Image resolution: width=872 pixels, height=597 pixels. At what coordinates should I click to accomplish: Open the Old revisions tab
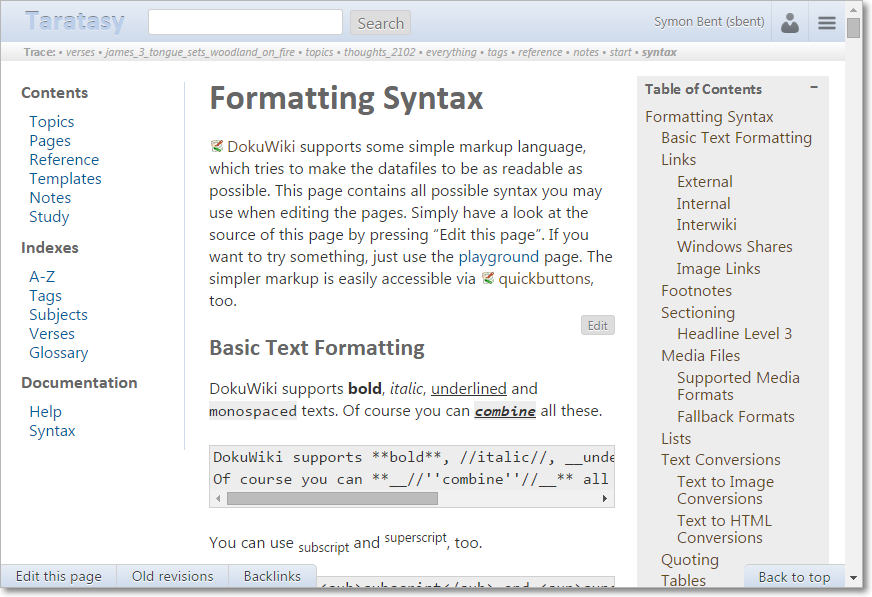(x=173, y=576)
